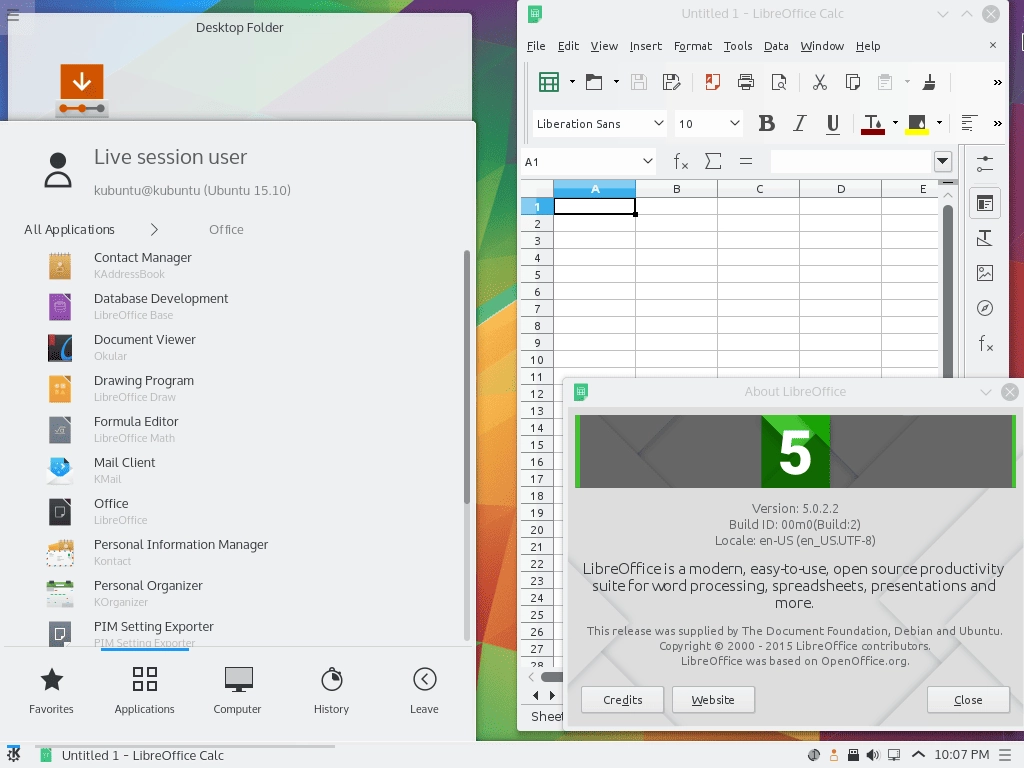Screen dimensions: 1024x768
Task: Expand the Font Name dropdown
Action: (658, 123)
